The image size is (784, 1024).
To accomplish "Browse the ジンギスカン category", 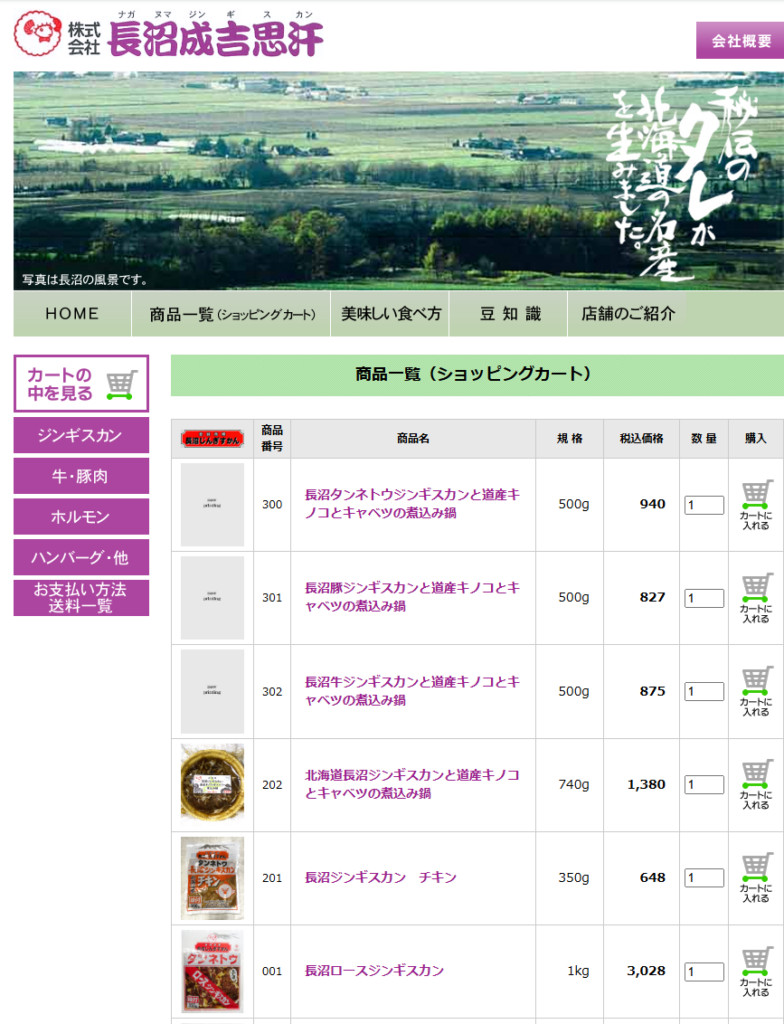I will click(x=81, y=436).
